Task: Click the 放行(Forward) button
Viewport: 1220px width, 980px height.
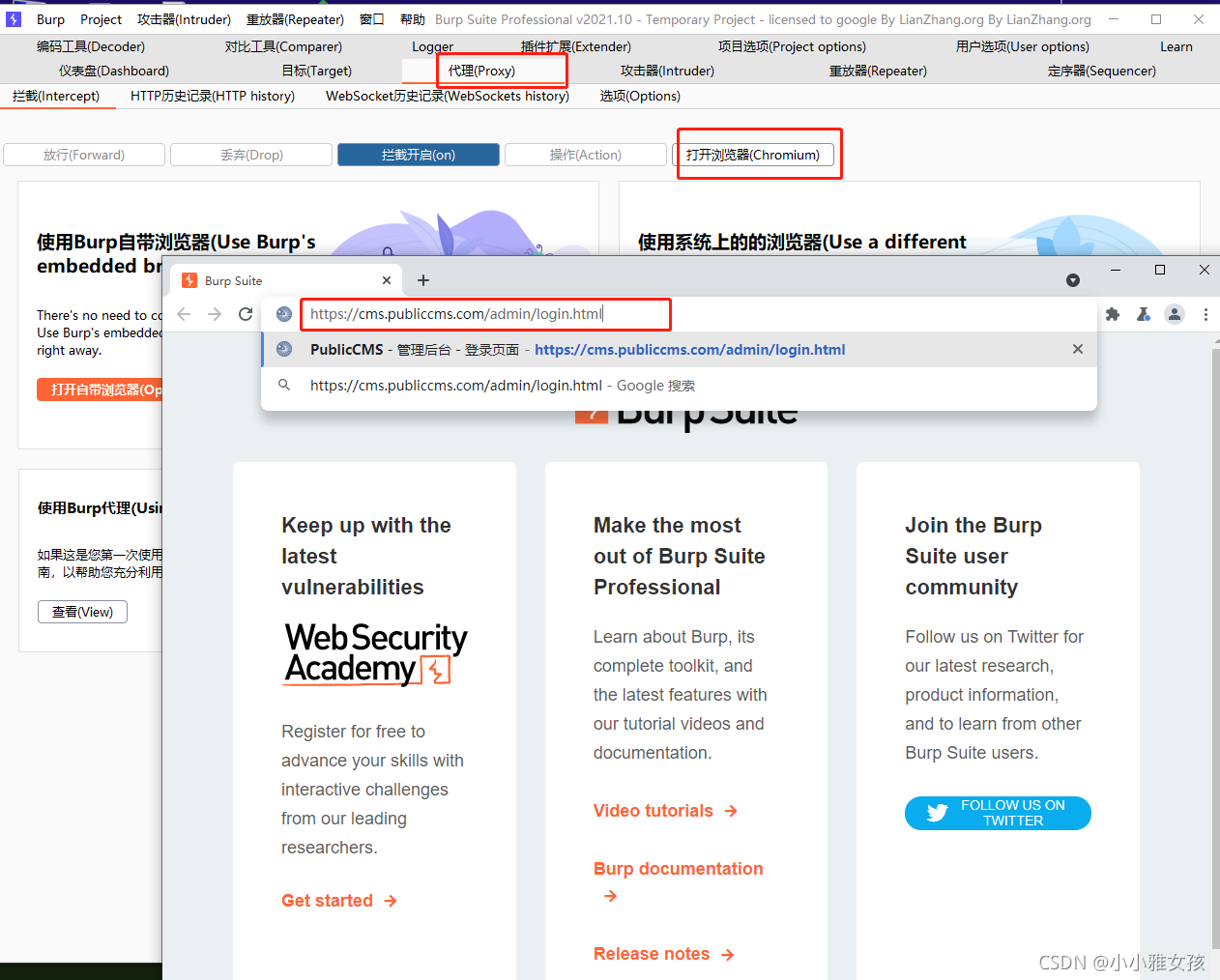Action: (84, 155)
